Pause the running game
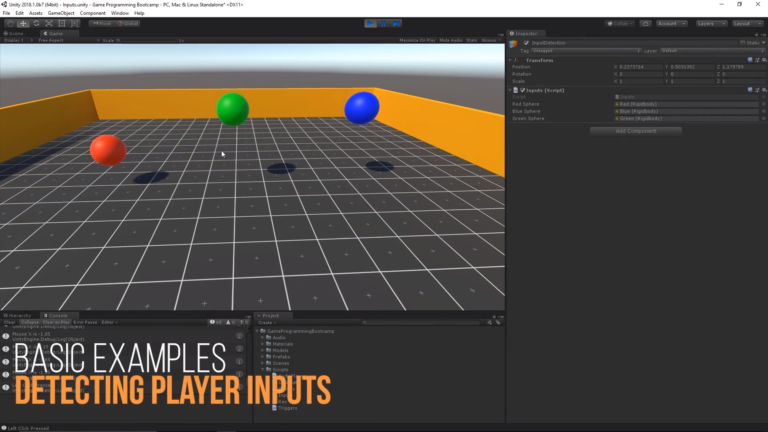Screen dimensions: 768x432 (384, 24)
